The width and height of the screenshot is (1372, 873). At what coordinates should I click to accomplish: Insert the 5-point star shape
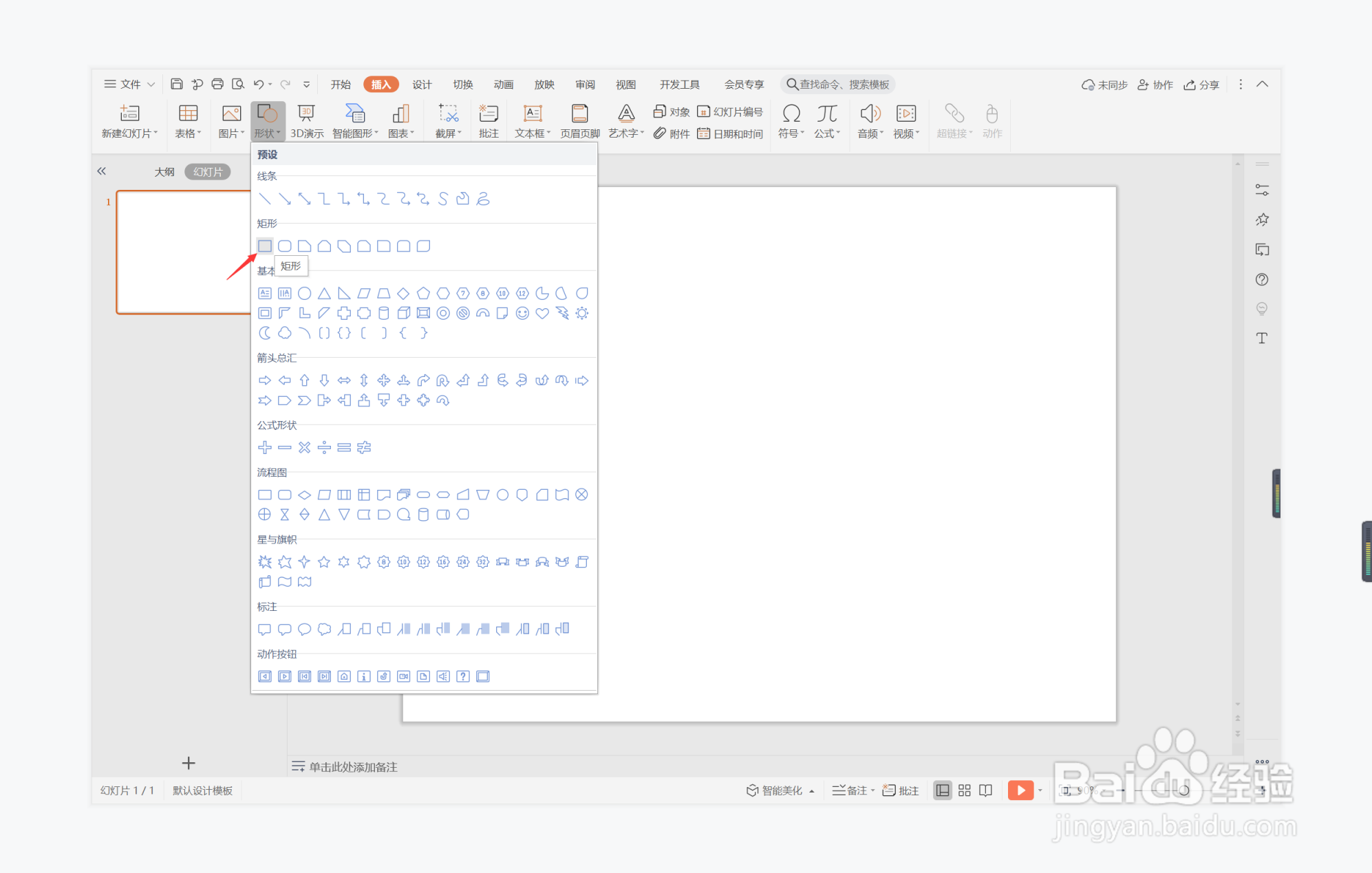coord(324,562)
